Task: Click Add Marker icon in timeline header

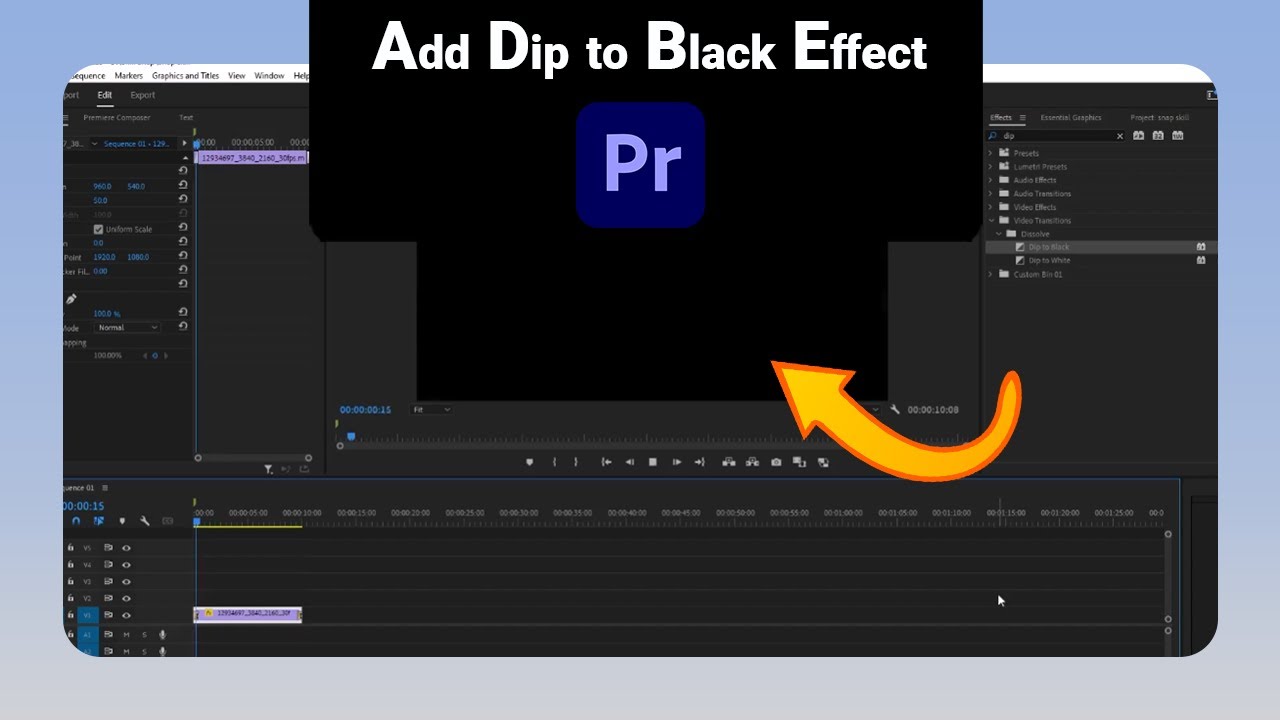Action: (123, 521)
